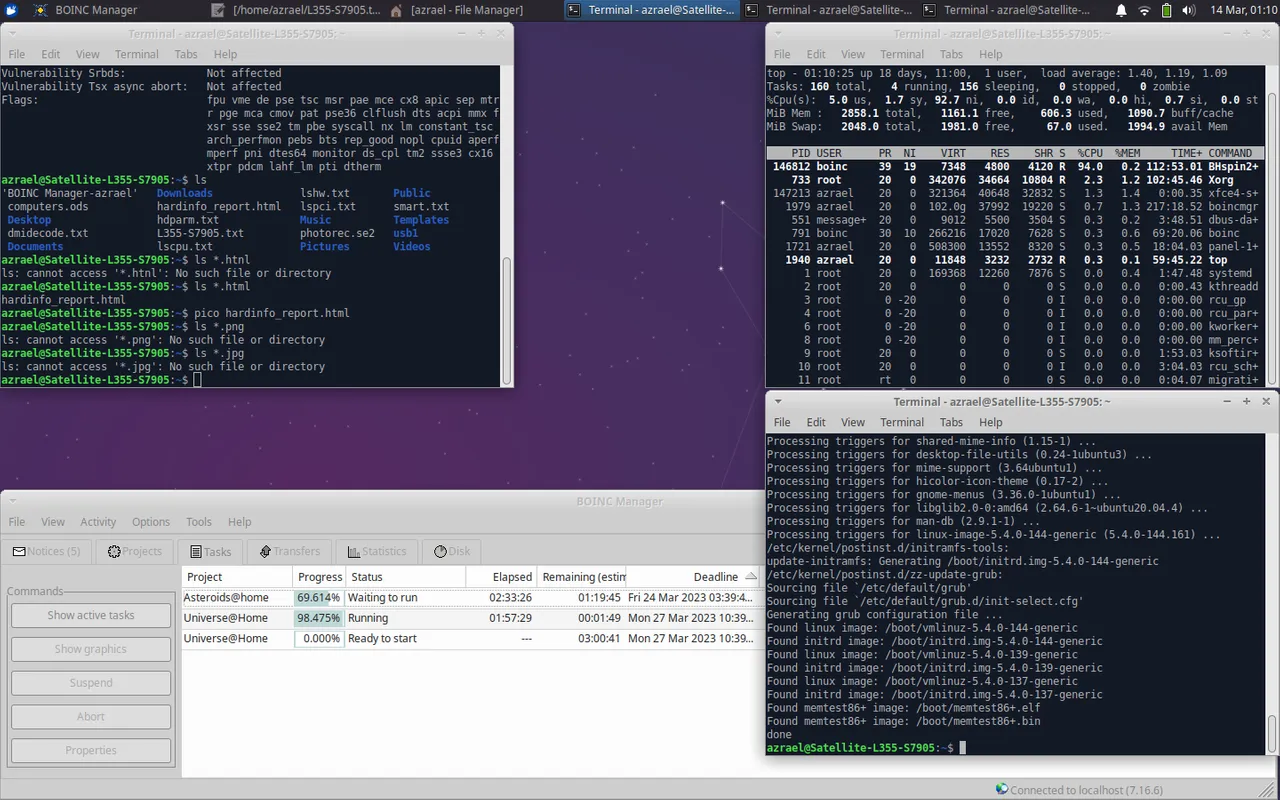Viewport: 1280px width, 800px height.
Task: Open the Help menu in the top-right terminal
Action: tap(991, 54)
